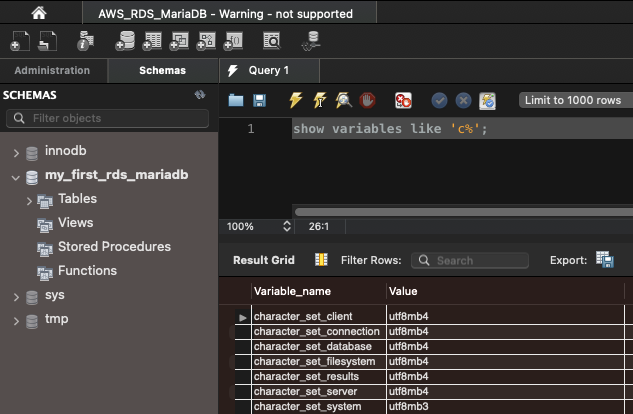Create a new SQL tab icon

coord(20,41)
